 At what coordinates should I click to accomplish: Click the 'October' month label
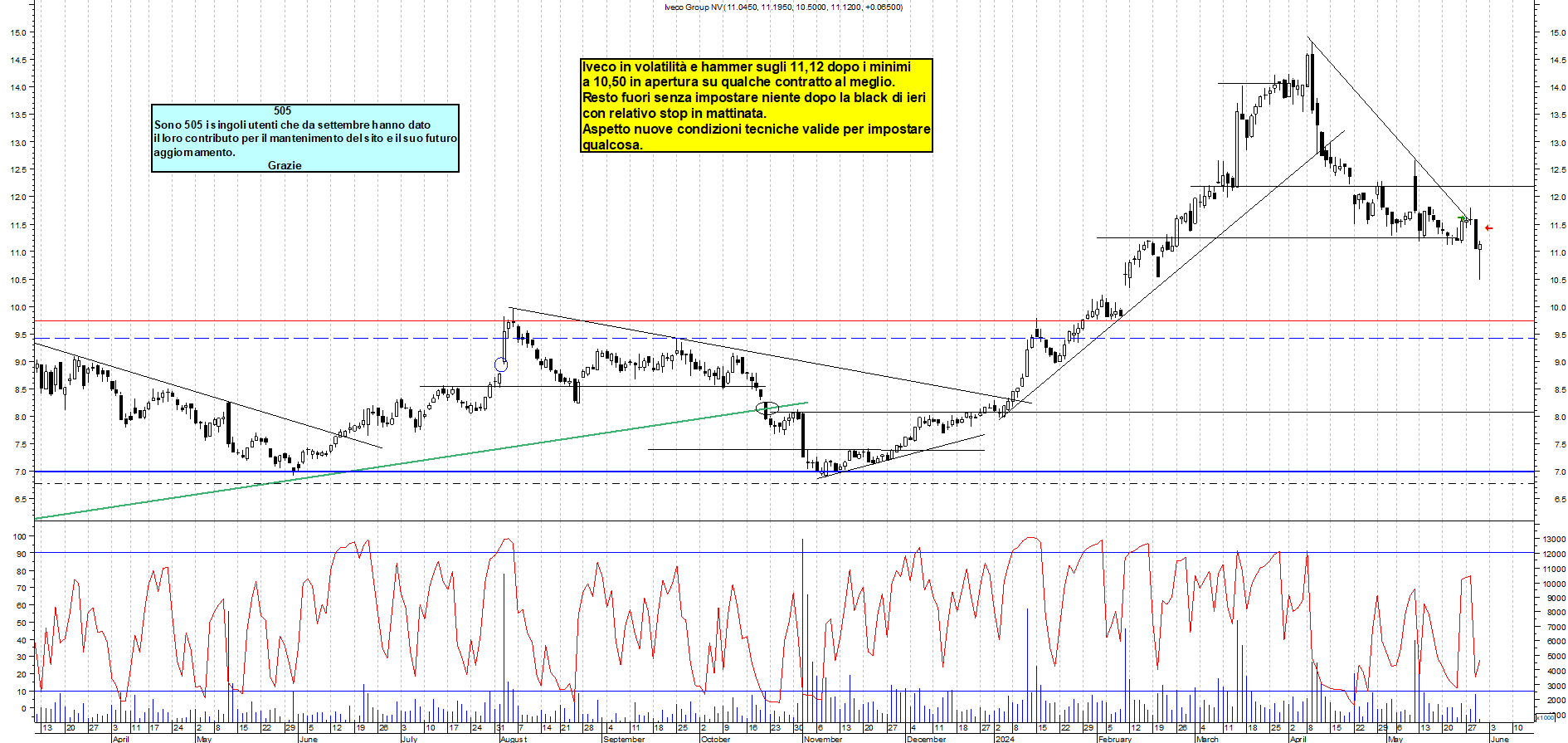(715, 739)
